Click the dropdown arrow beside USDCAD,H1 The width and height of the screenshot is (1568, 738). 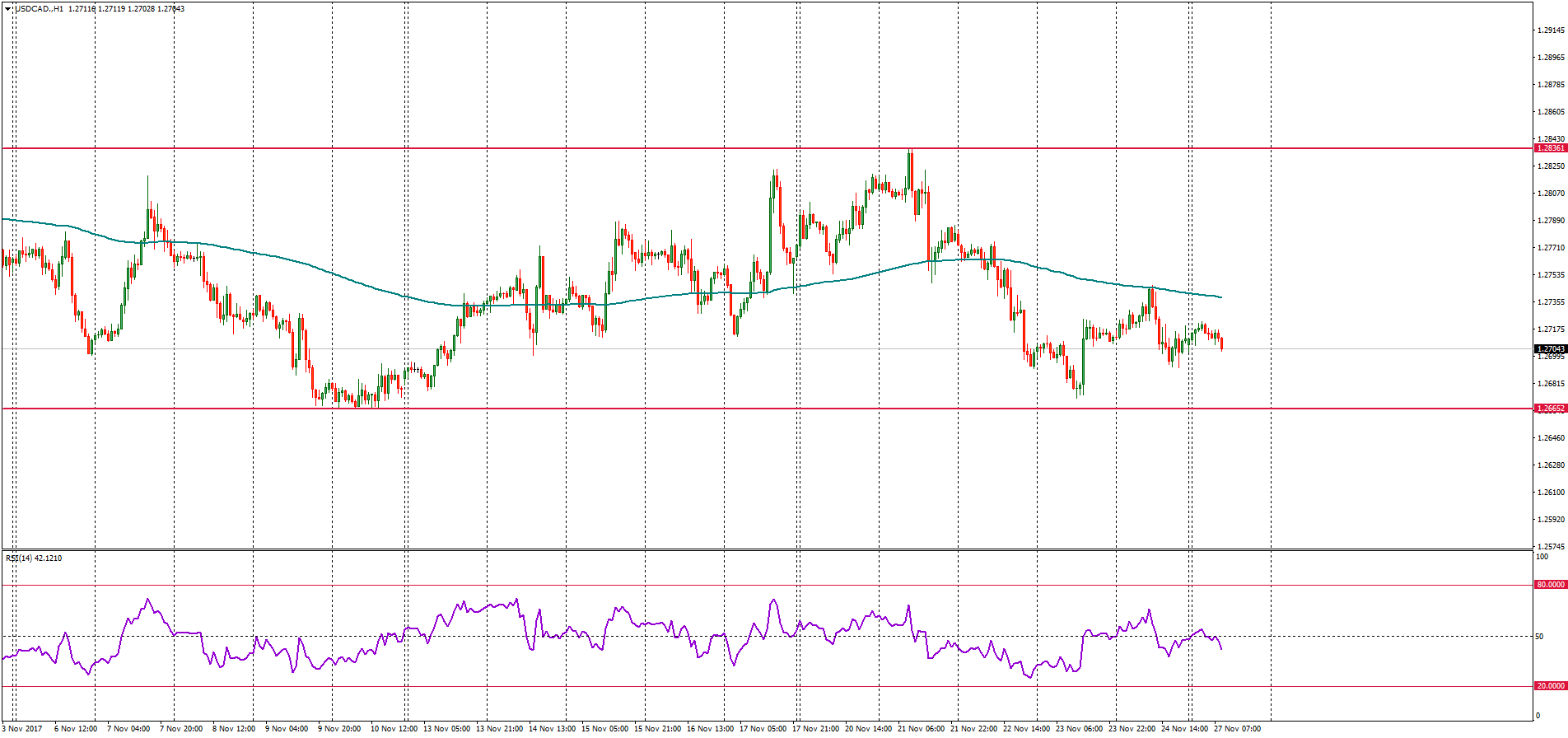click(x=8, y=9)
